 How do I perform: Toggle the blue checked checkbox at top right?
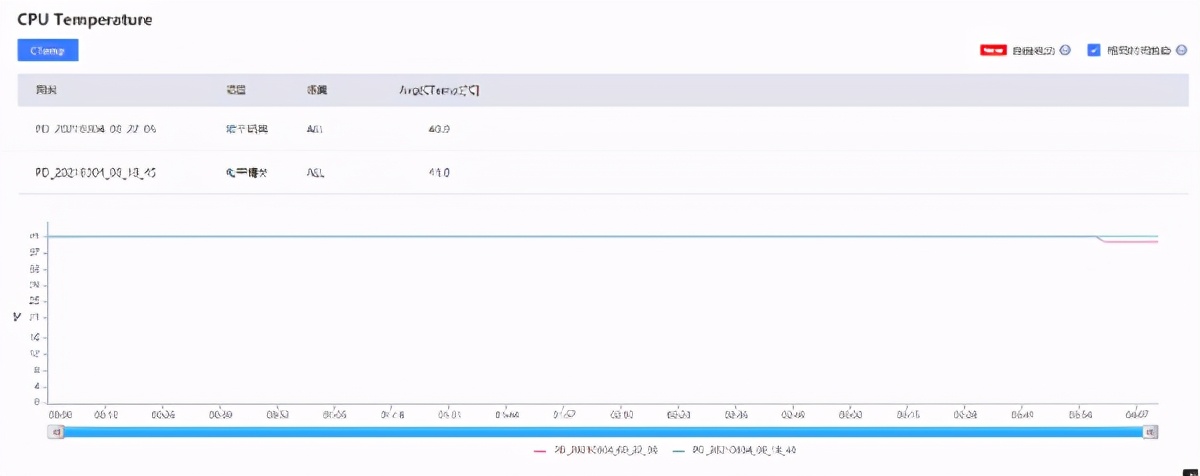tap(1094, 50)
